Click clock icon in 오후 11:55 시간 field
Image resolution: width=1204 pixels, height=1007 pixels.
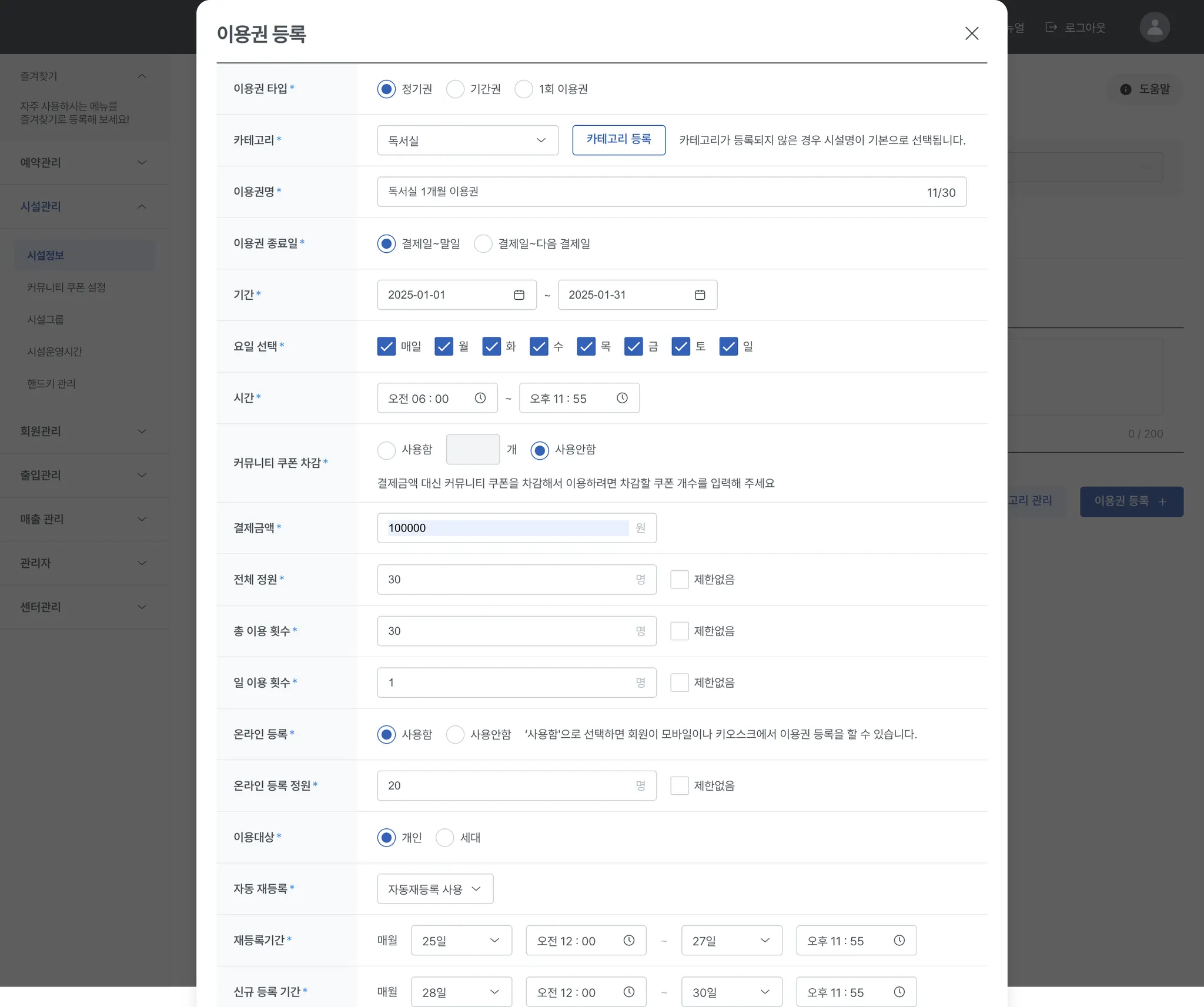622,398
